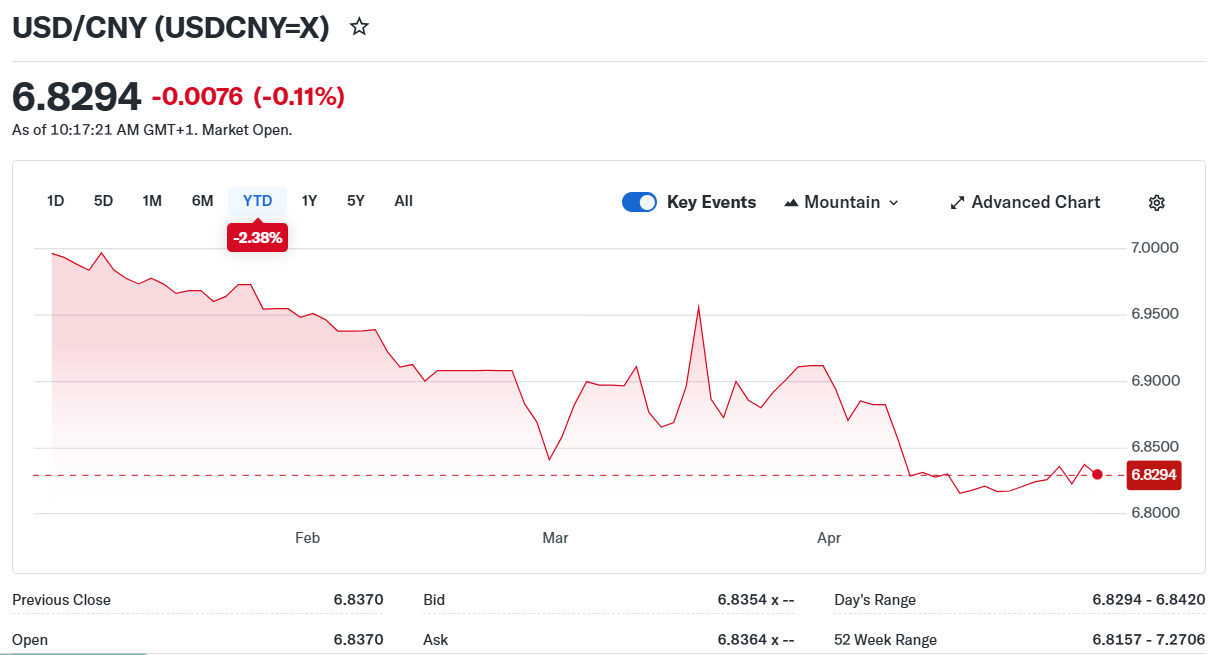Image resolution: width=1223 pixels, height=655 pixels.
Task: Click the USD/CNY (USDCNY=X) title
Action: pyautogui.click(x=170, y=28)
